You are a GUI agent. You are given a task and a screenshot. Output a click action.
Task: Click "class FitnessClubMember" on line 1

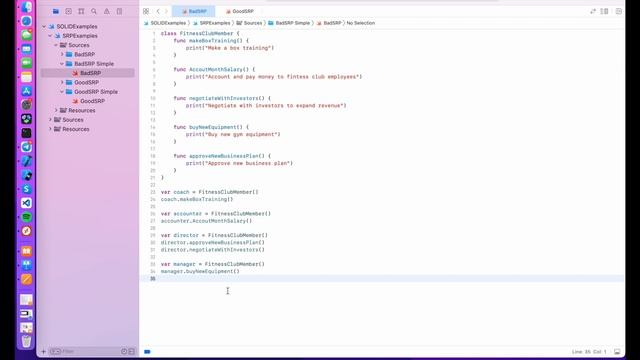tap(197, 33)
